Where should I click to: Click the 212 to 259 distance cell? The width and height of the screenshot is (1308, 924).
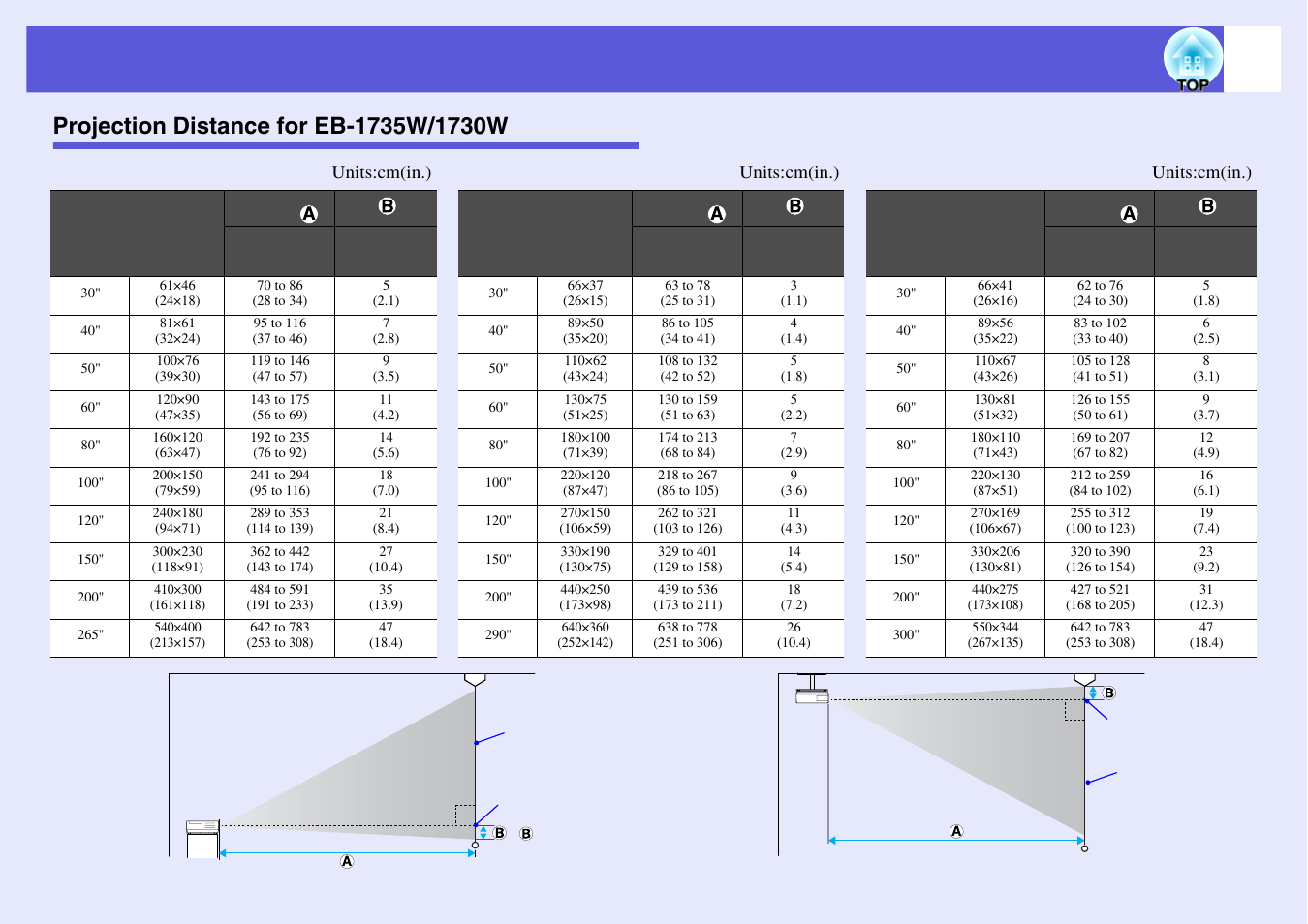click(x=1101, y=483)
